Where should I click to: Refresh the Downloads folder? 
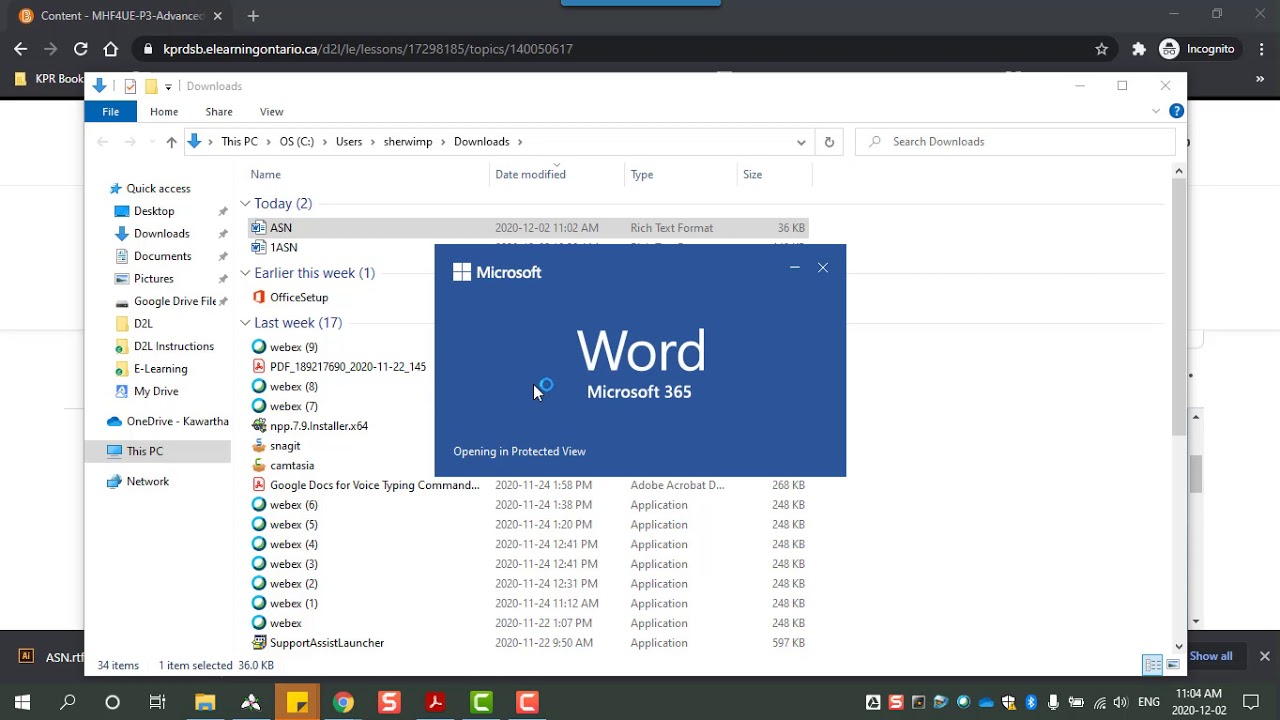829,142
